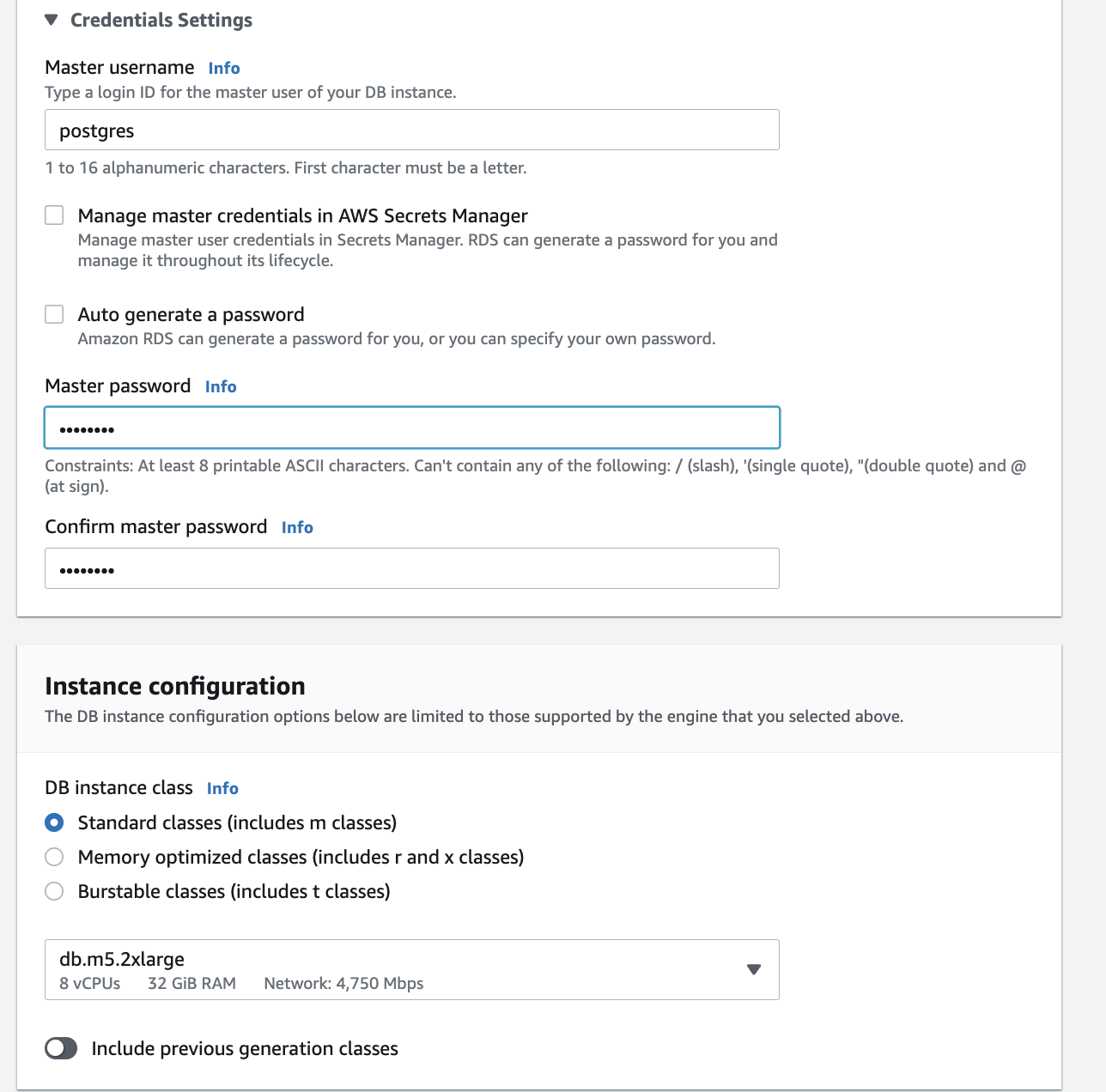Image resolution: width=1106 pixels, height=1092 pixels.
Task: Click Include previous generation classes label
Action: 245,1048
